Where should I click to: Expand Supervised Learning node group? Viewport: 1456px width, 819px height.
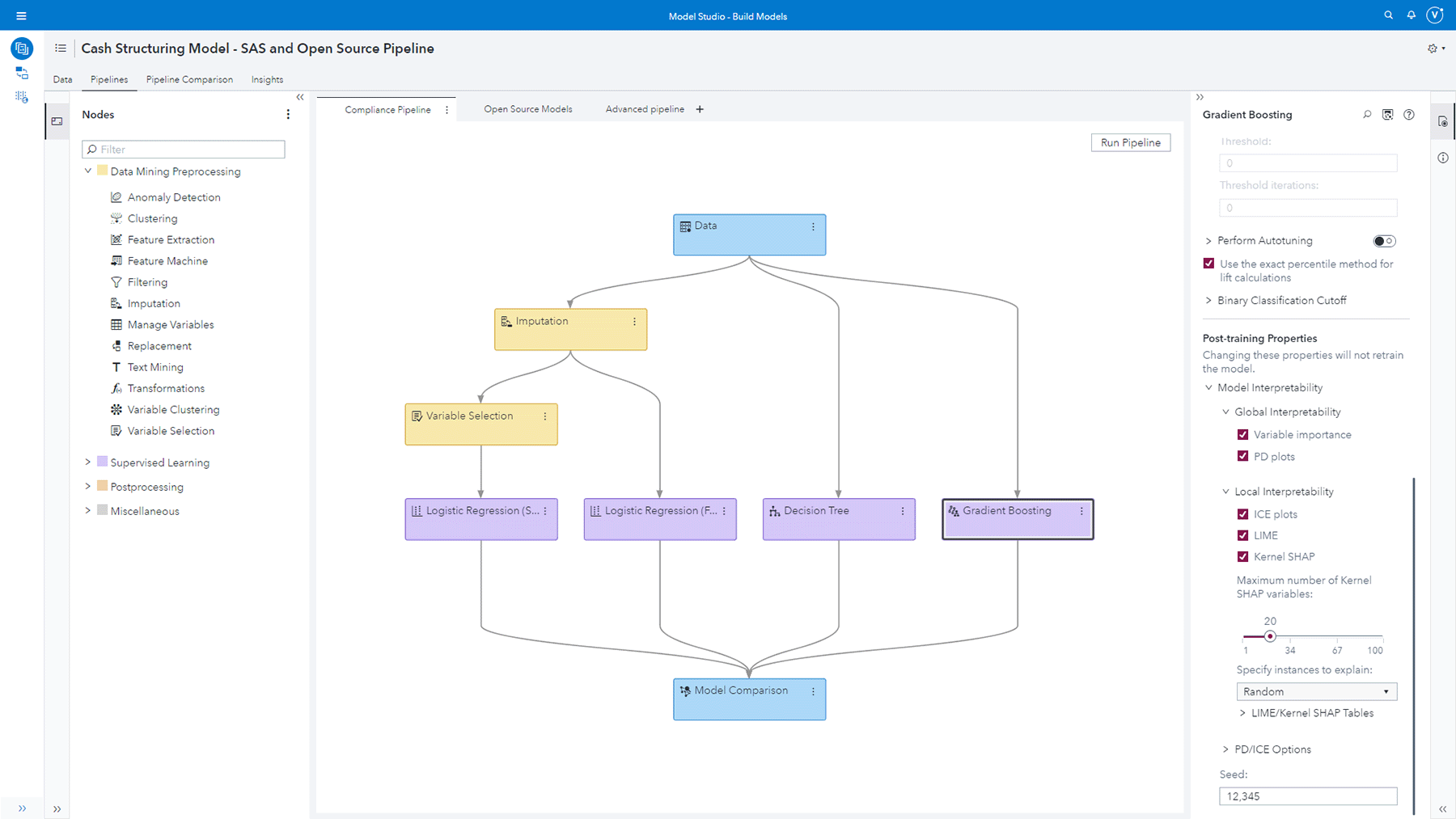coord(88,462)
